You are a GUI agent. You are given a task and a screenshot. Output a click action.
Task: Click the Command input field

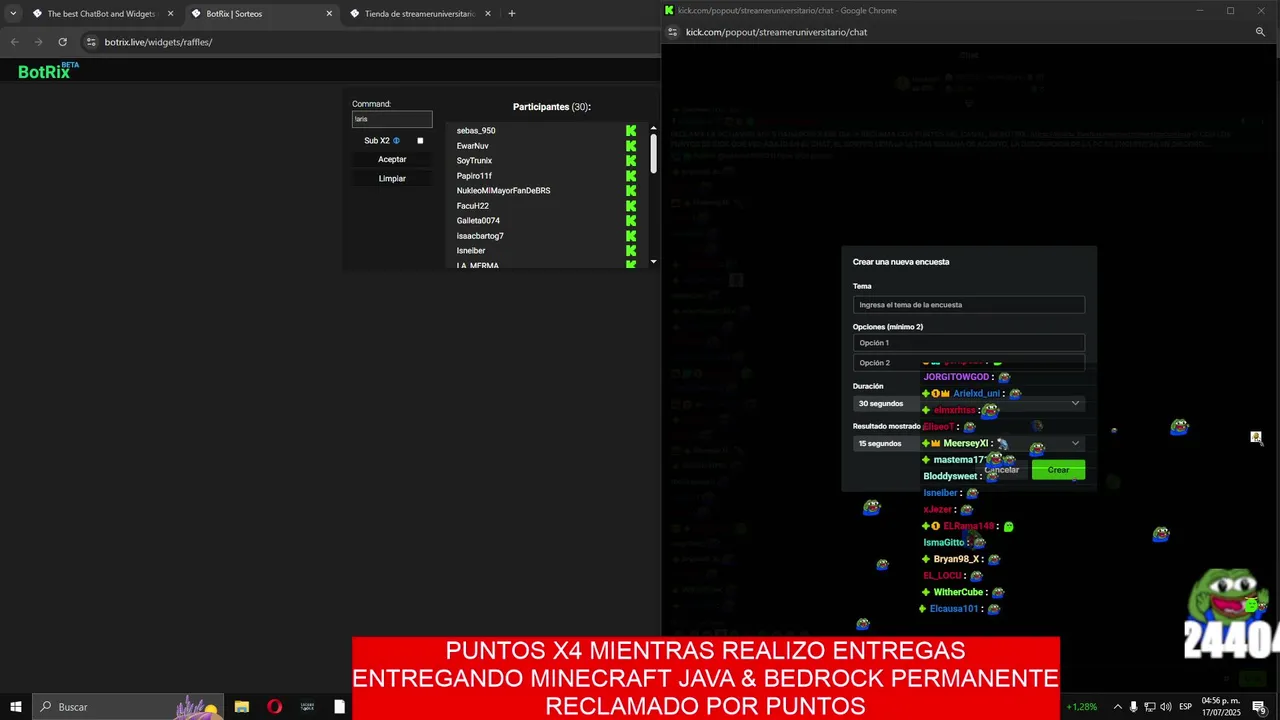(x=392, y=119)
